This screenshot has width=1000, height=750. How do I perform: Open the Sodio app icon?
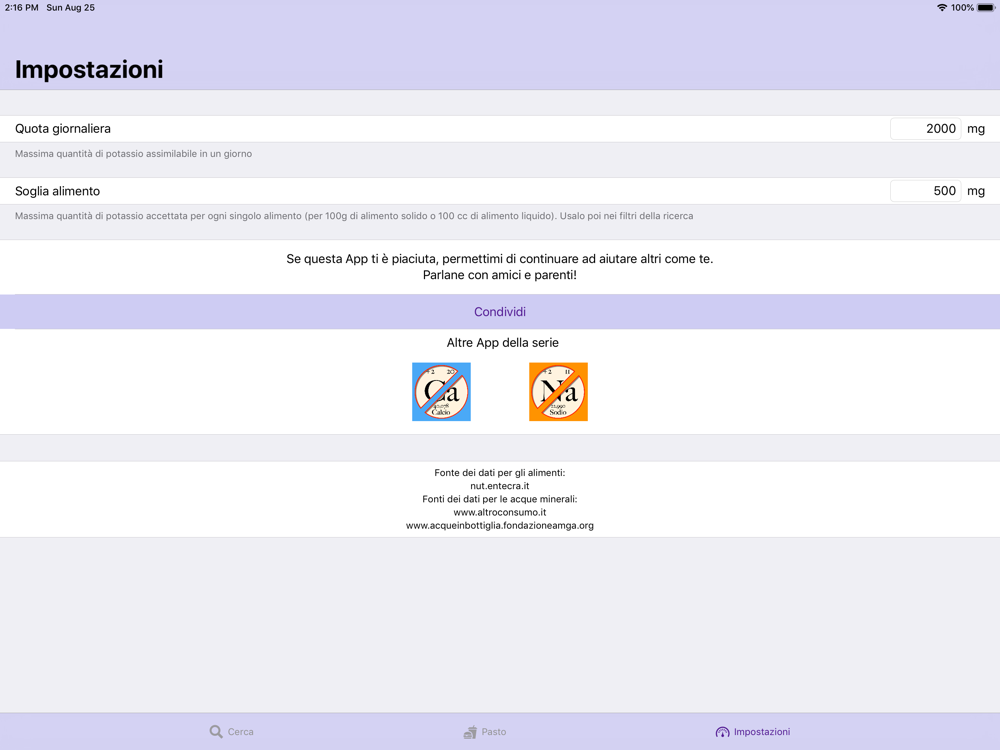(558, 392)
